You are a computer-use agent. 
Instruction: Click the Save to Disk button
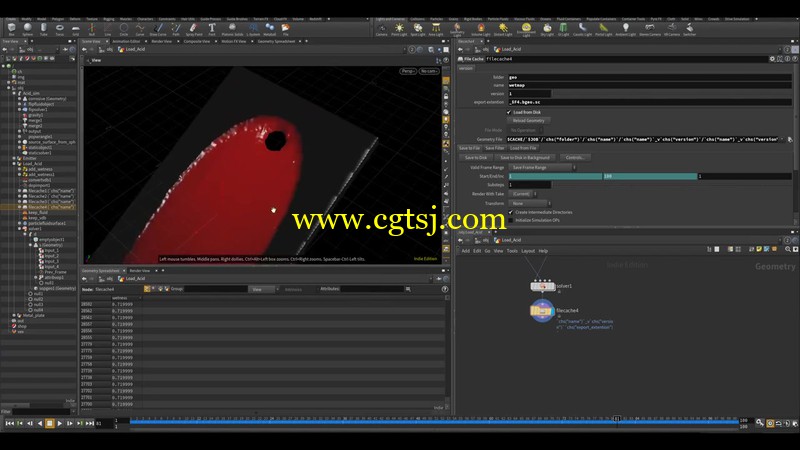[476, 158]
